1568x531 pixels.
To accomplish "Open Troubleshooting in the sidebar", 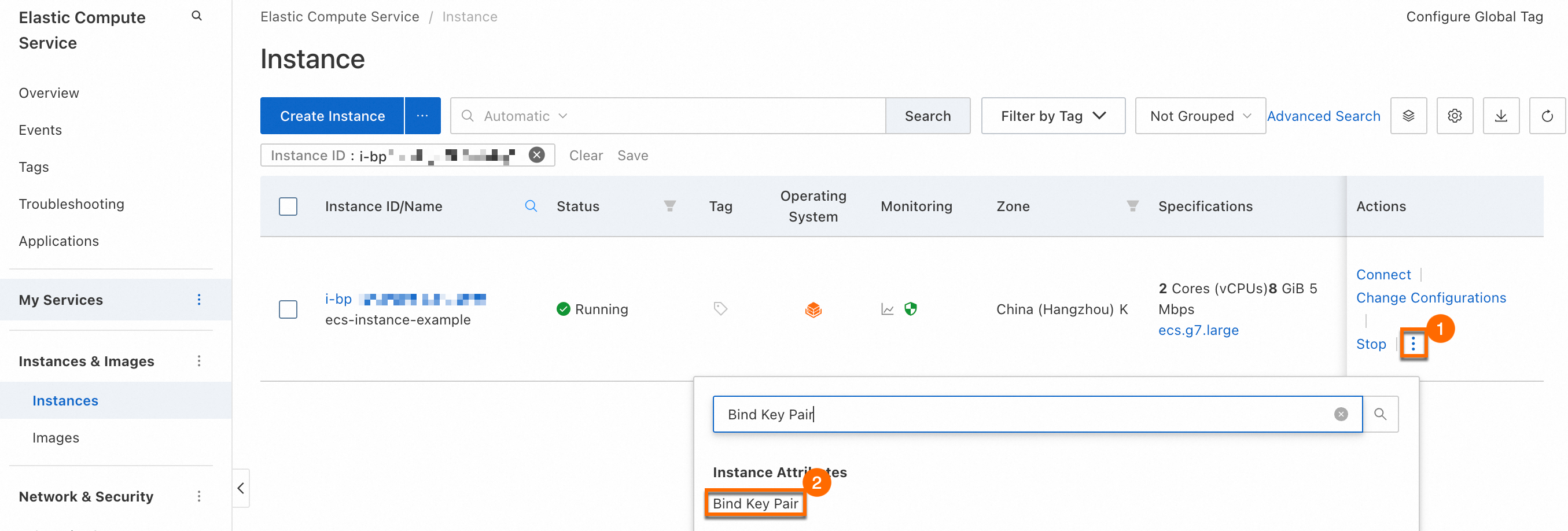I will [x=71, y=204].
